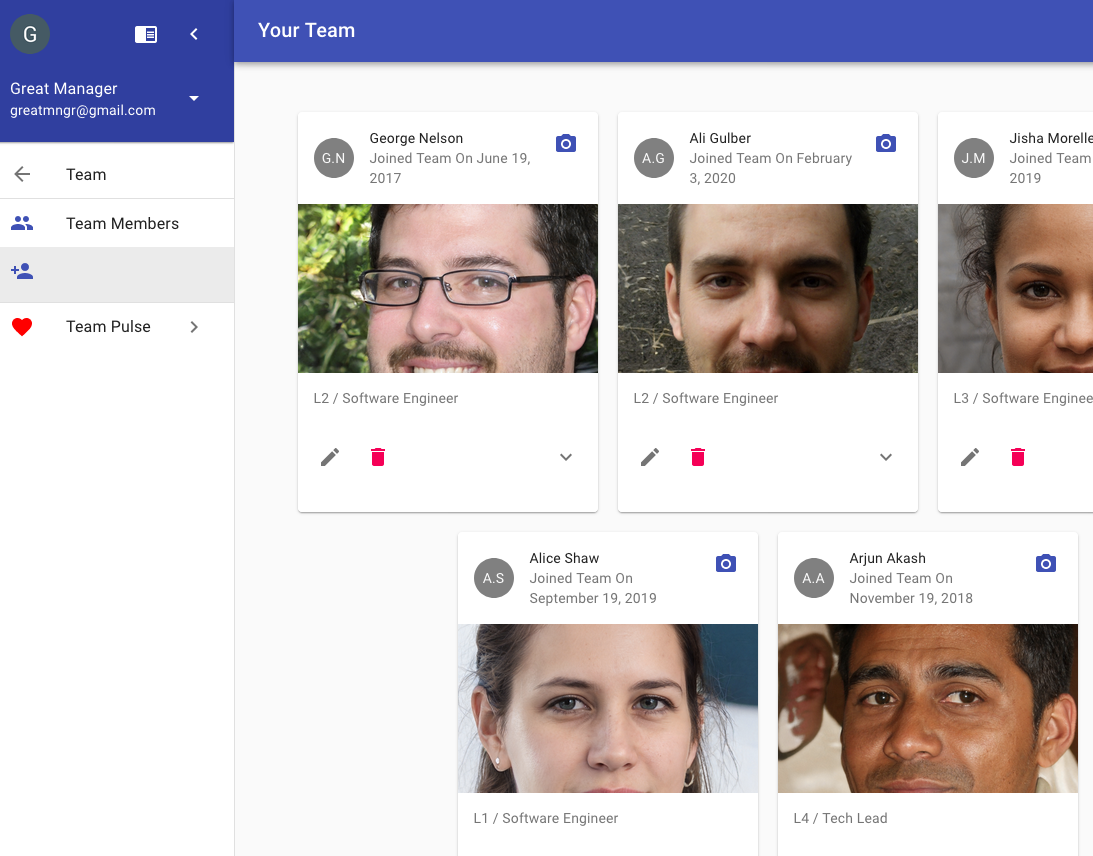
Task: Click Joined Team On June 19, 2017
Action: (x=450, y=168)
